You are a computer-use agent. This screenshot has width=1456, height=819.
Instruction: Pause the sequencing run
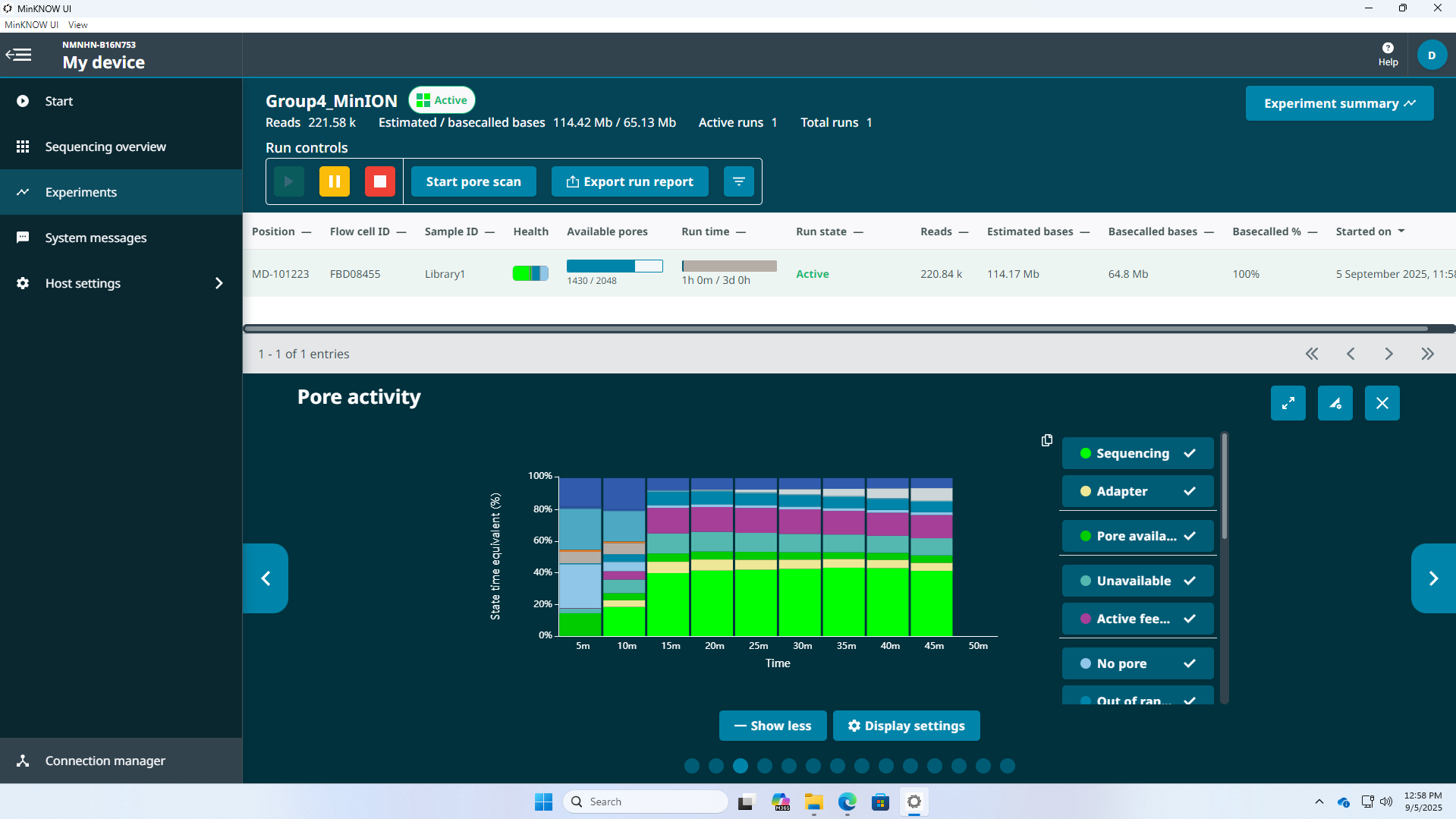334,181
